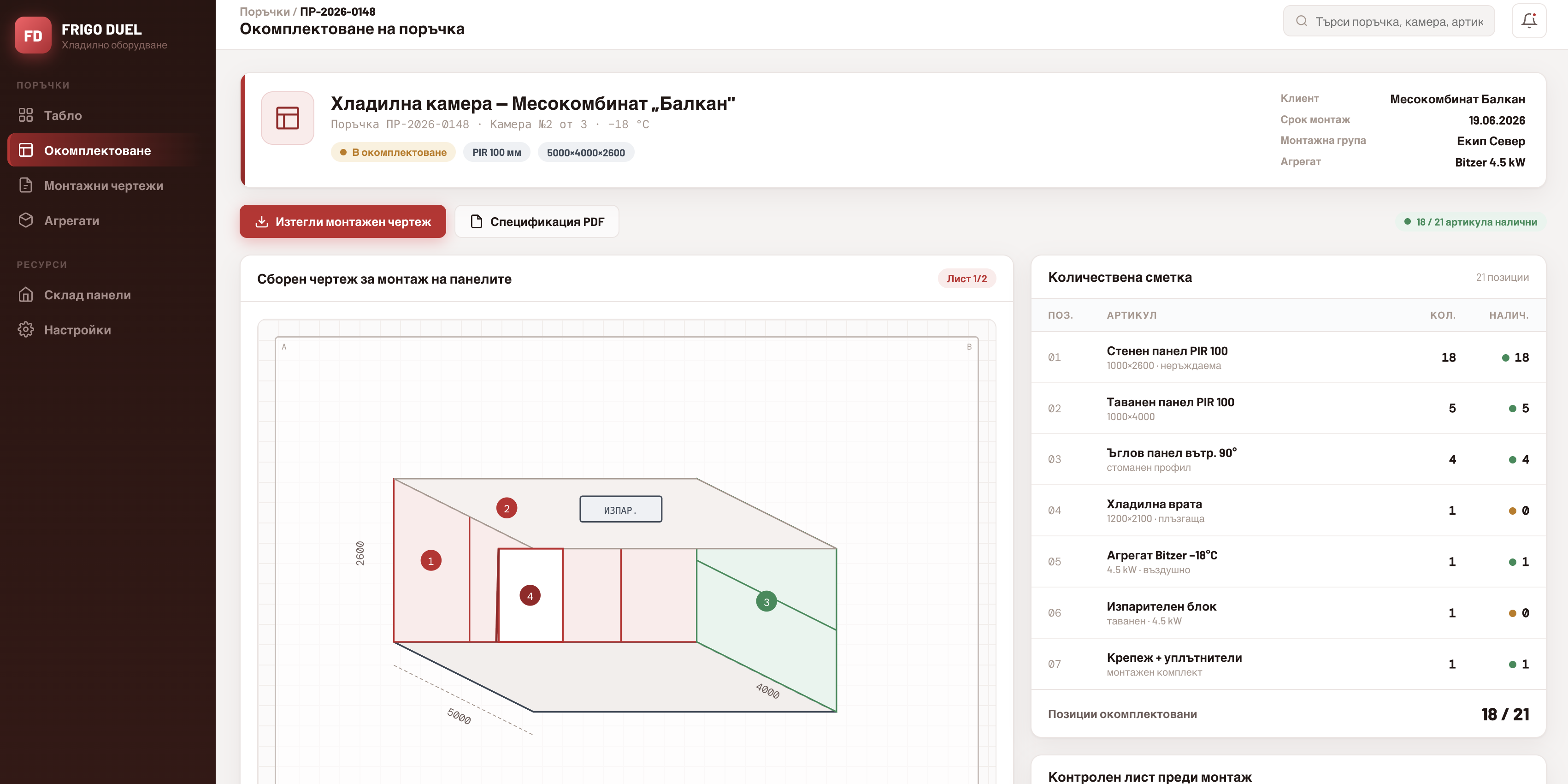This screenshot has height=784, width=1568.
Task: Select green marker 3 on the side wall
Action: pyautogui.click(x=766, y=601)
